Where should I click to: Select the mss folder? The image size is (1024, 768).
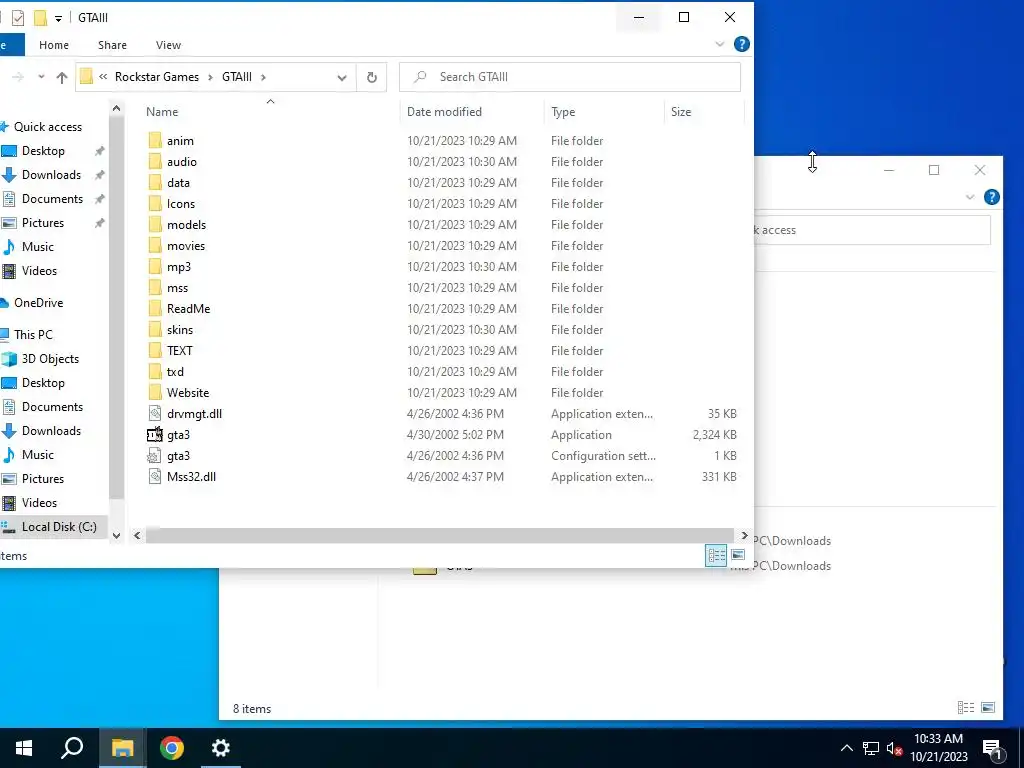point(177,287)
